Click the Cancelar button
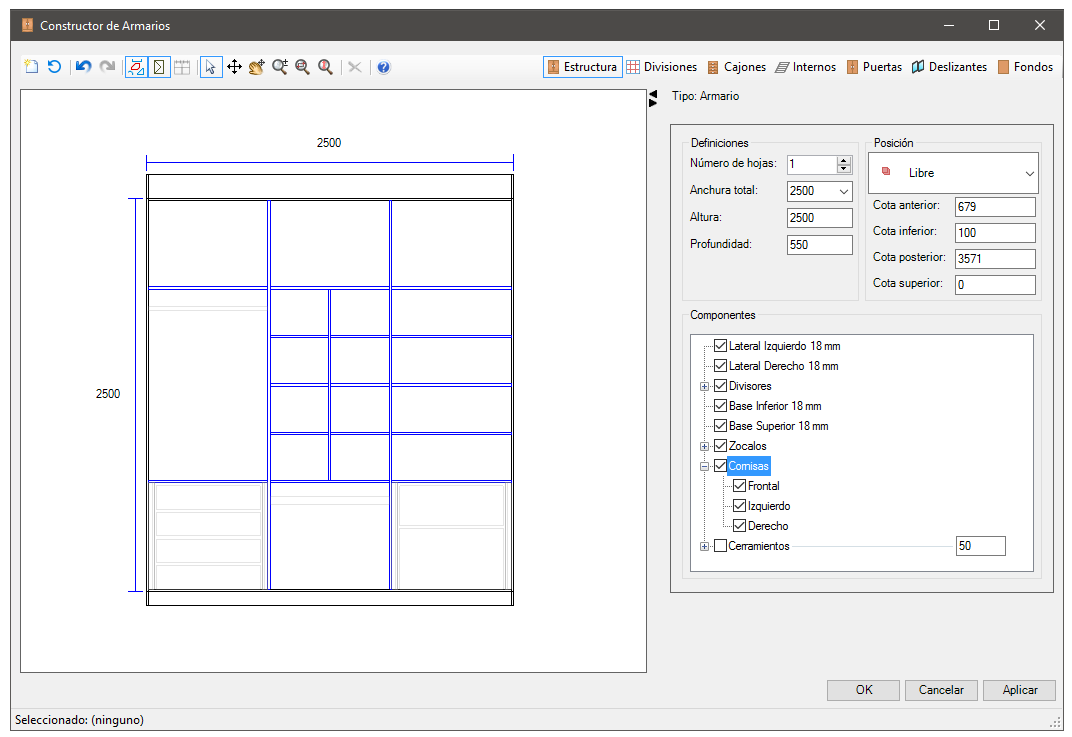1072x737 pixels. [941, 690]
